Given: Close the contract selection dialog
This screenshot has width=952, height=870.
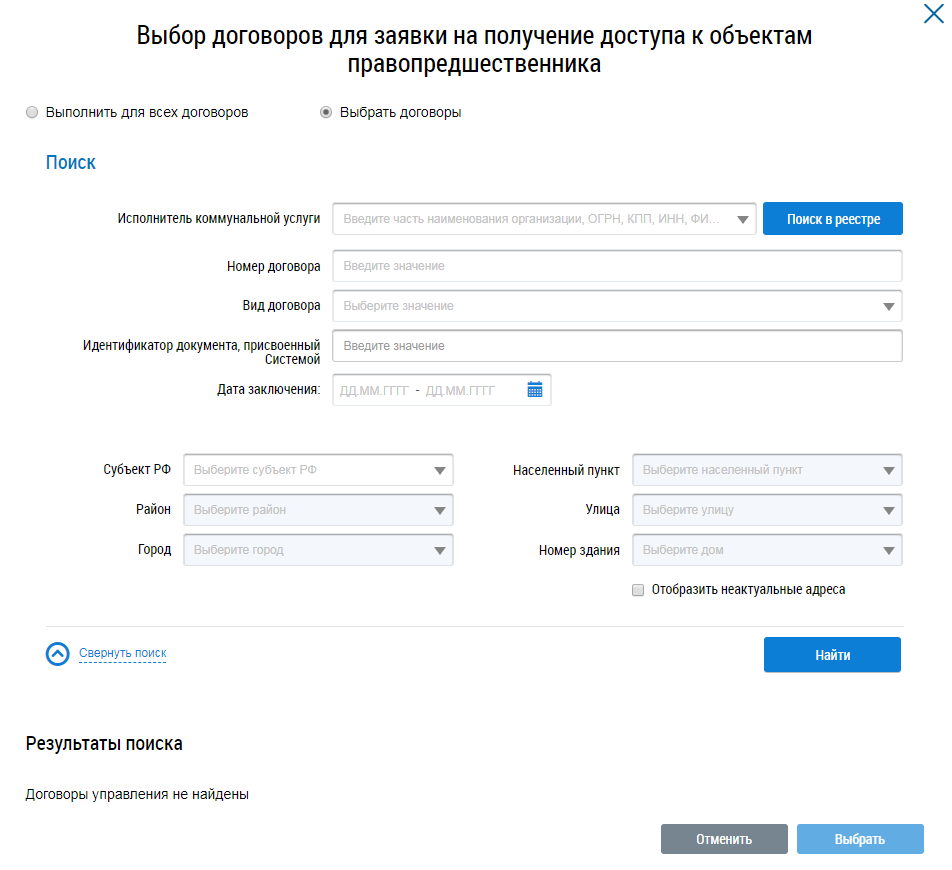Looking at the screenshot, I should (x=932, y=14).
